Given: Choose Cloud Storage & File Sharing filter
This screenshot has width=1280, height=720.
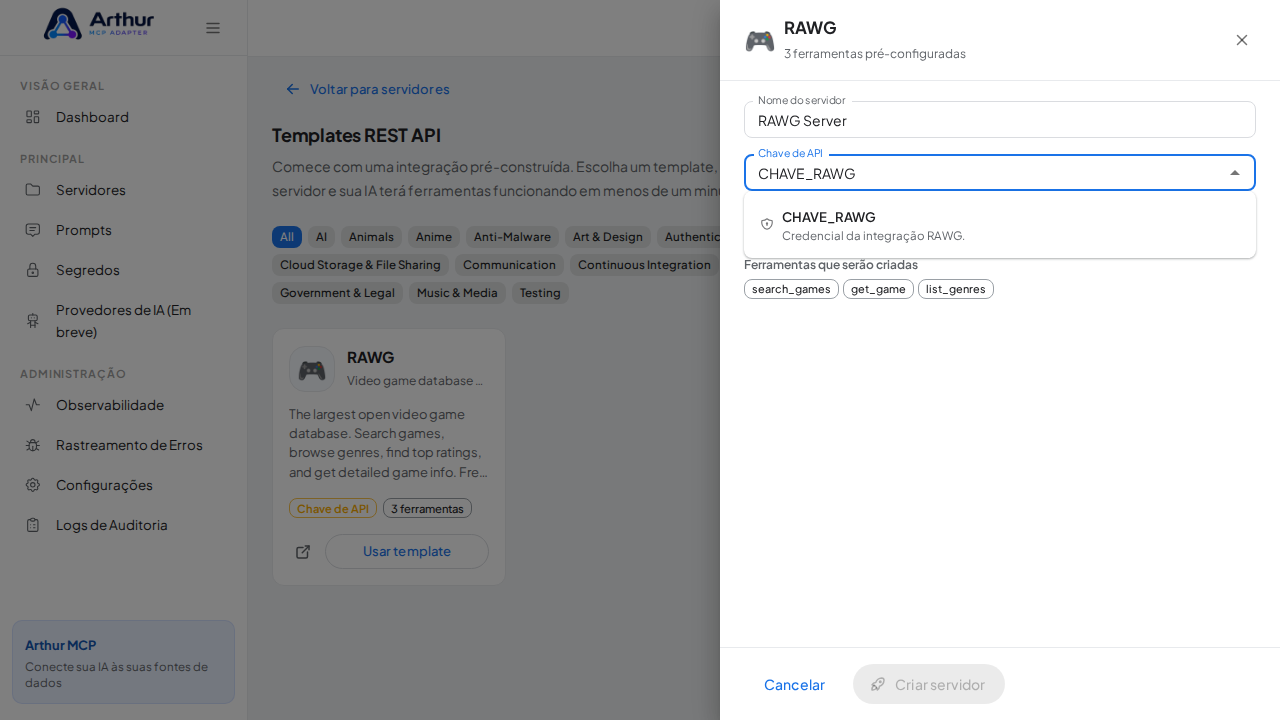Looking at the screenshot, I should (360, 265).
